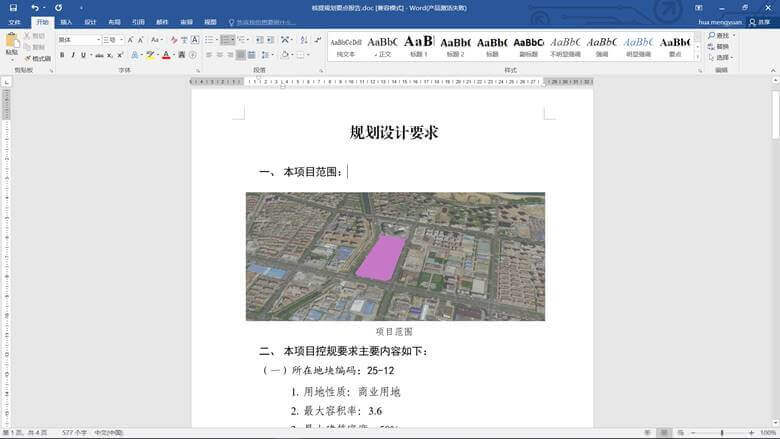Toggle align right paragraph
The height and width of the screenshot is (439, 780).
point(230,55)
